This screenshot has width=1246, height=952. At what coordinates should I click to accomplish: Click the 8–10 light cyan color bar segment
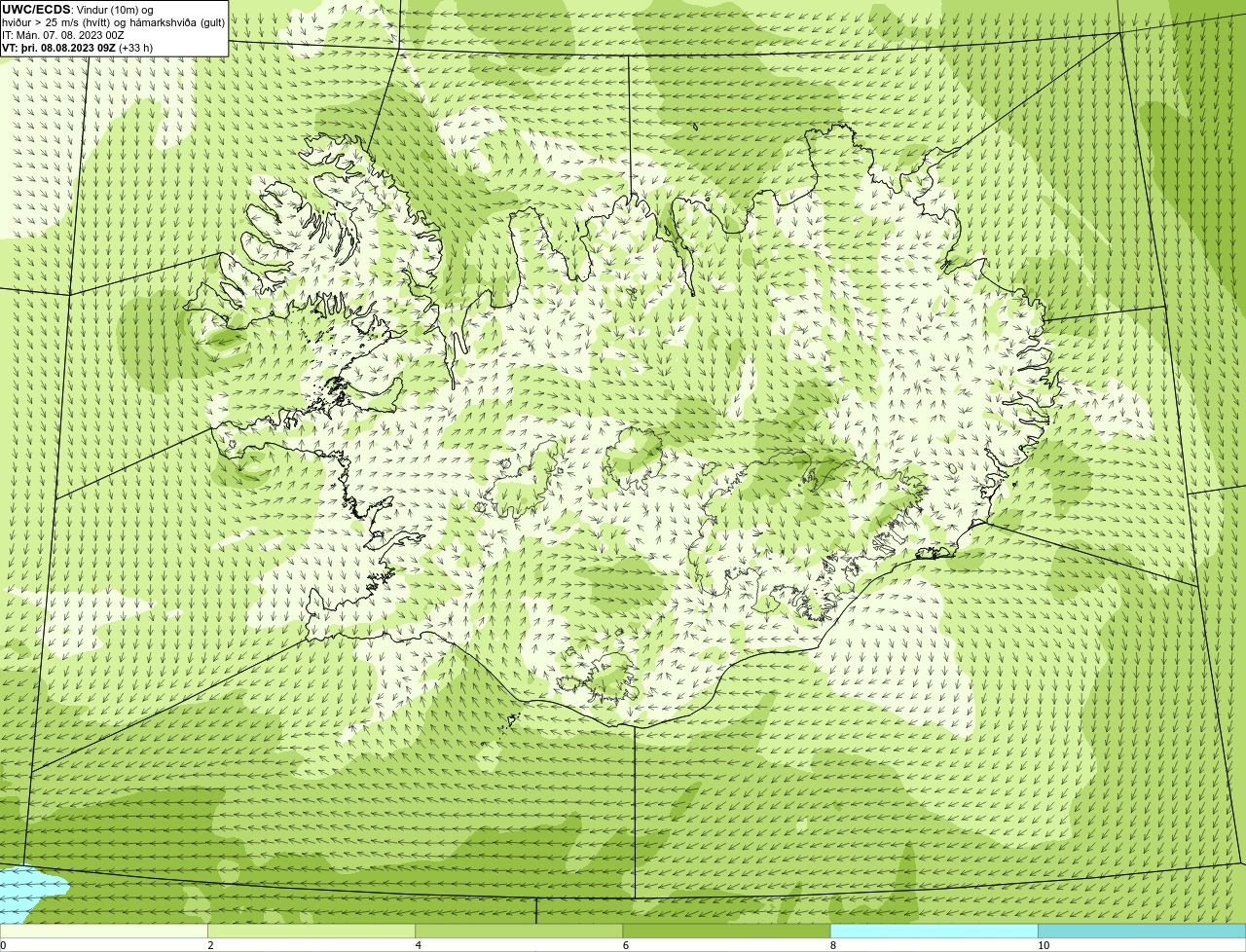[x=934, y=932]
